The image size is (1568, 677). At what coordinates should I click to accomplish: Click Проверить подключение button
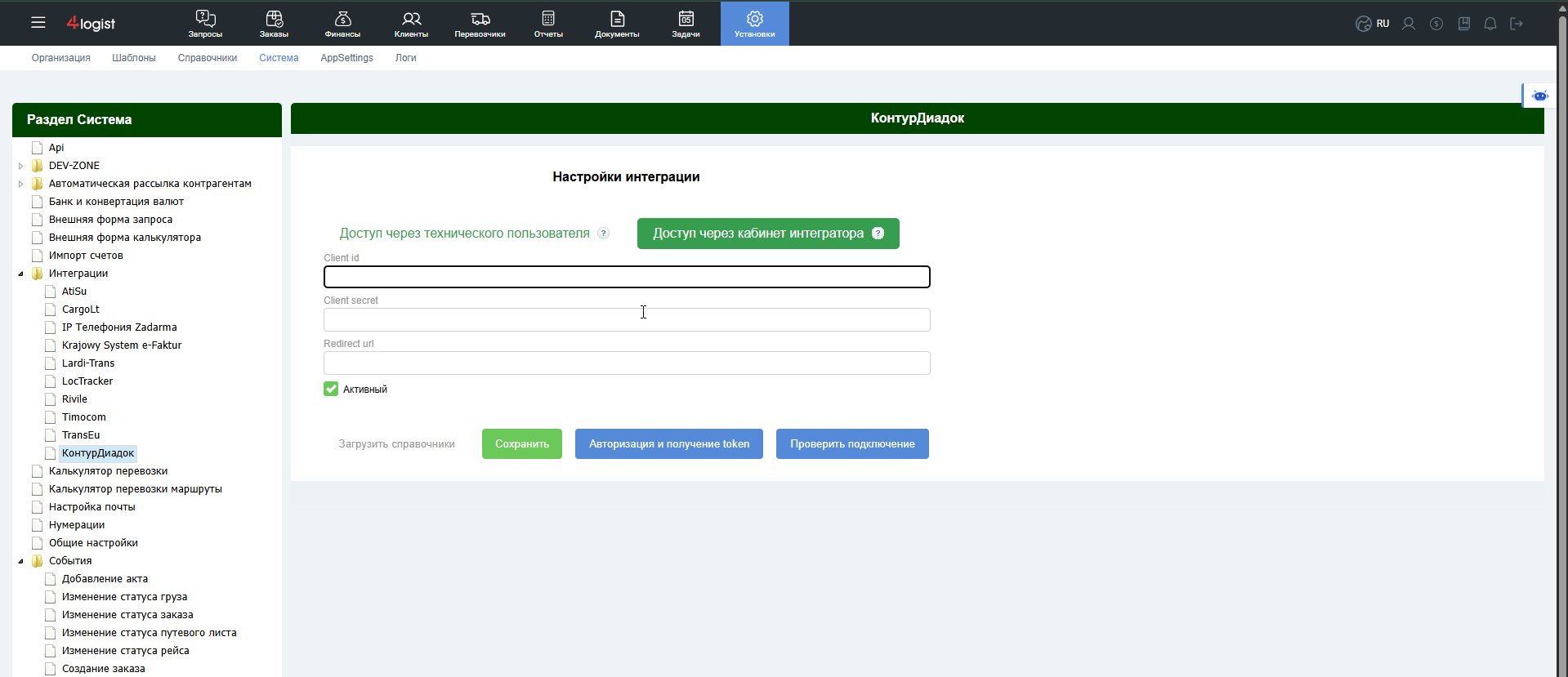(852, 444)
